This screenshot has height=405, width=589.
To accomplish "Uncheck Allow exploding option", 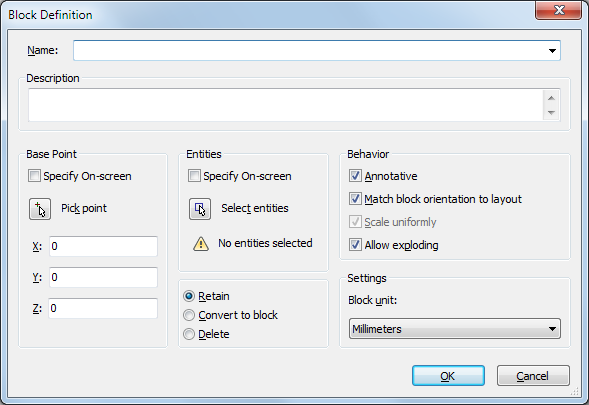I will coord(355,245).
